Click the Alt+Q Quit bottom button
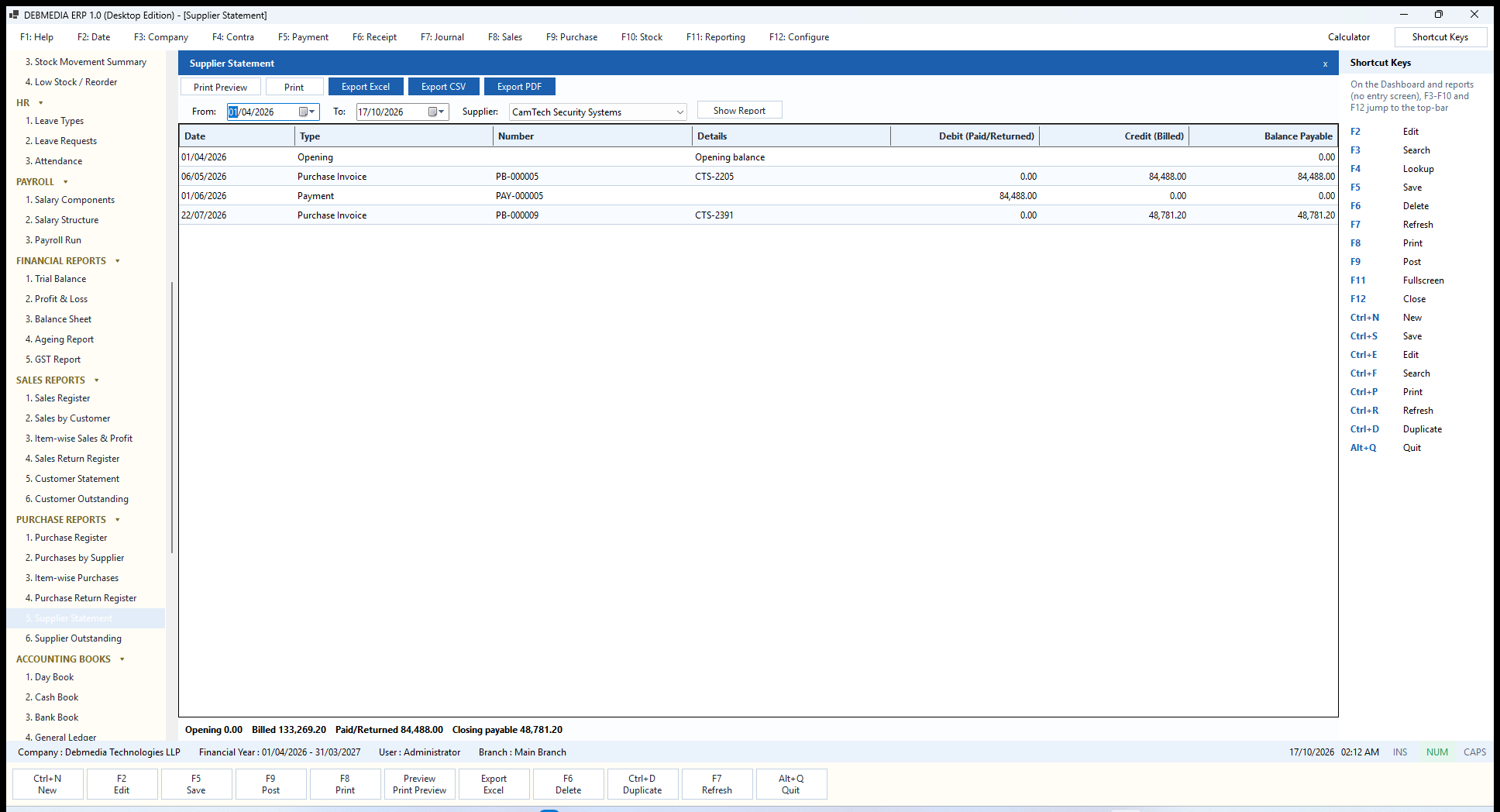This screenshot has width=1500, height=812. pos(791,784)
